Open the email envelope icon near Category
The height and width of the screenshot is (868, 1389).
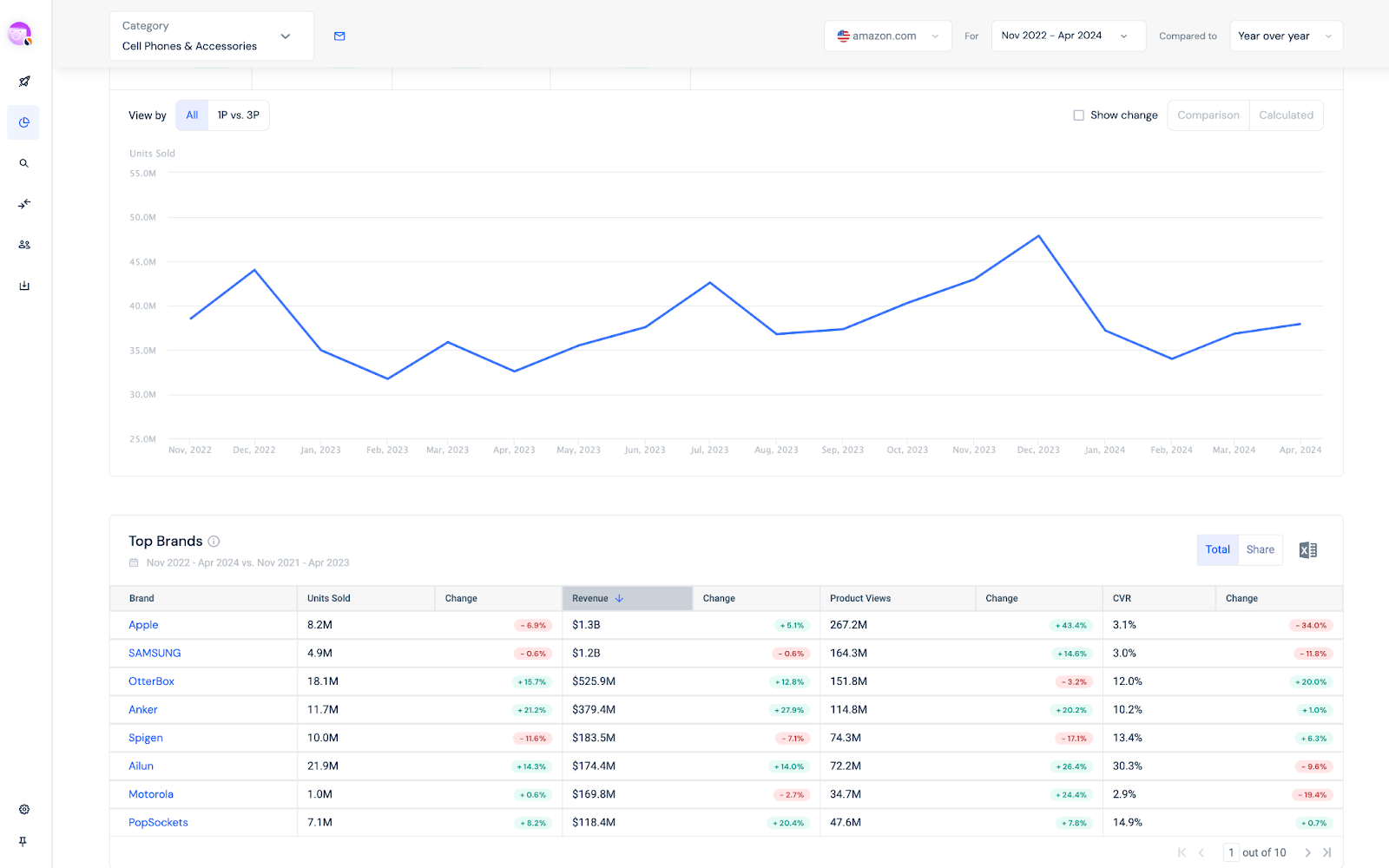pos(339,36)
